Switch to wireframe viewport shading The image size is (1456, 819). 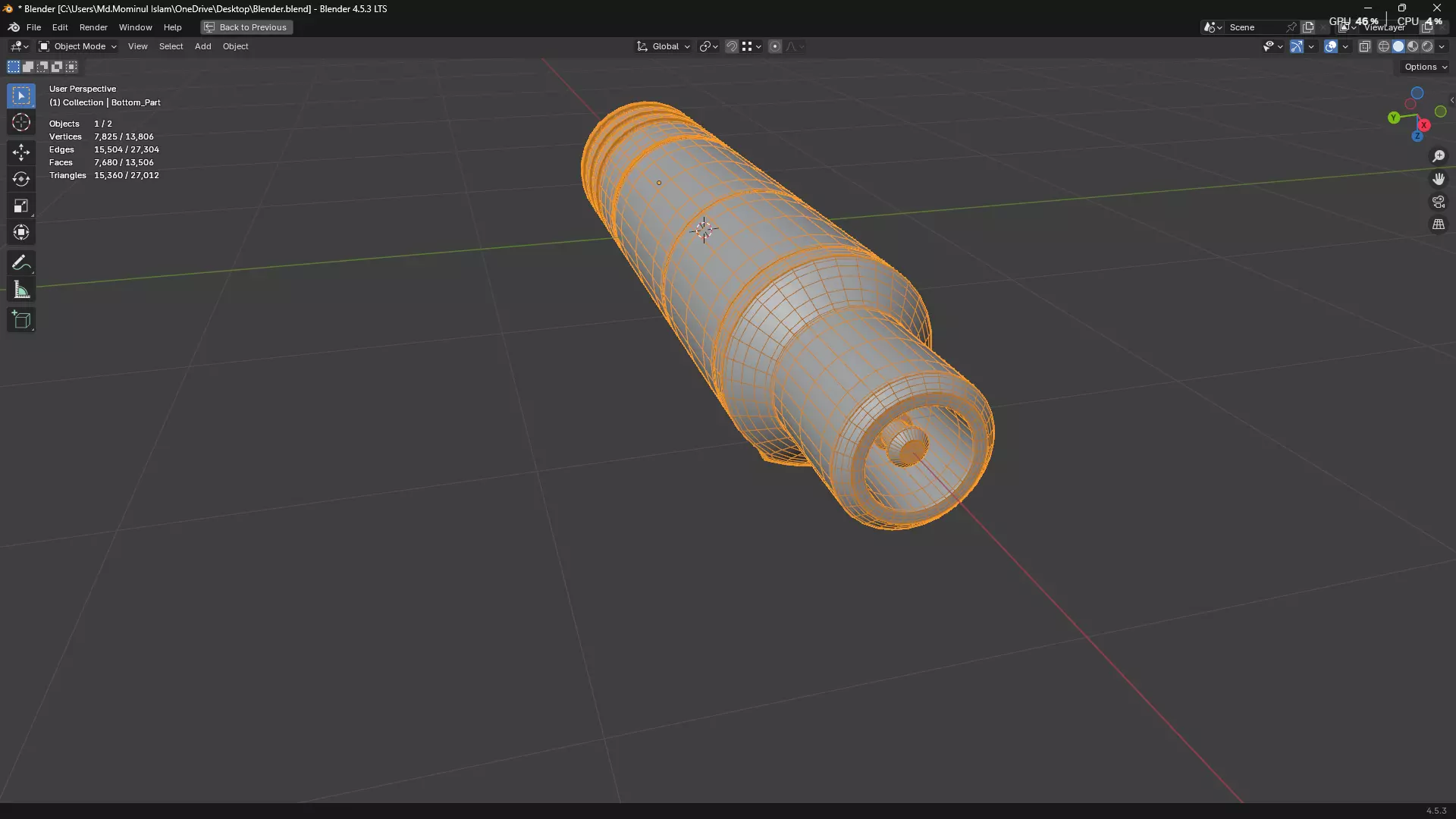coord(1383,46)
